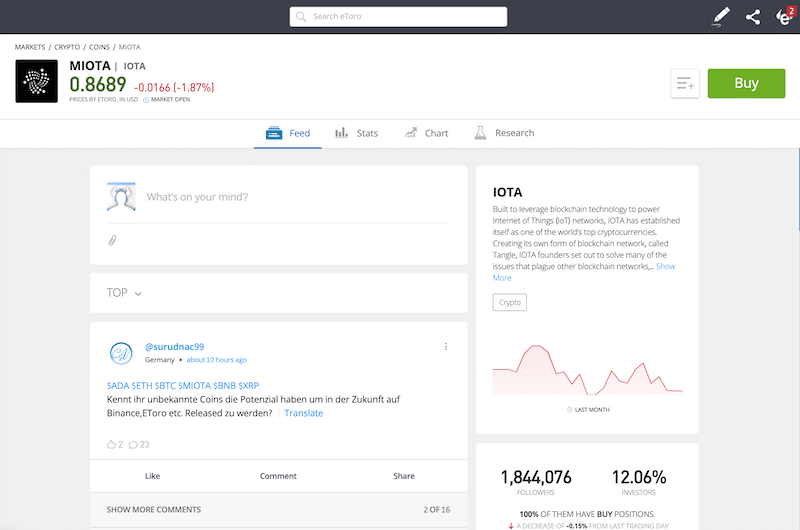
Task: Click the Stats bar-chart icon
Action: pos(341,133)
